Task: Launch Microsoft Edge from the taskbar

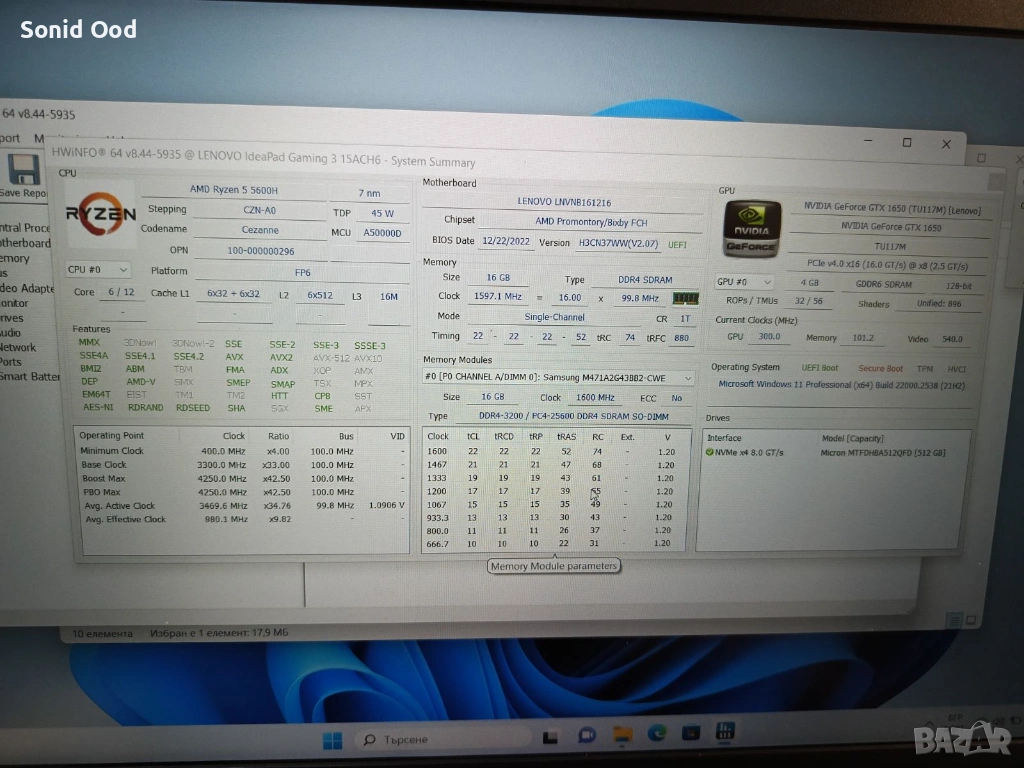Action: pyautogui.click(x=656, y=736)
